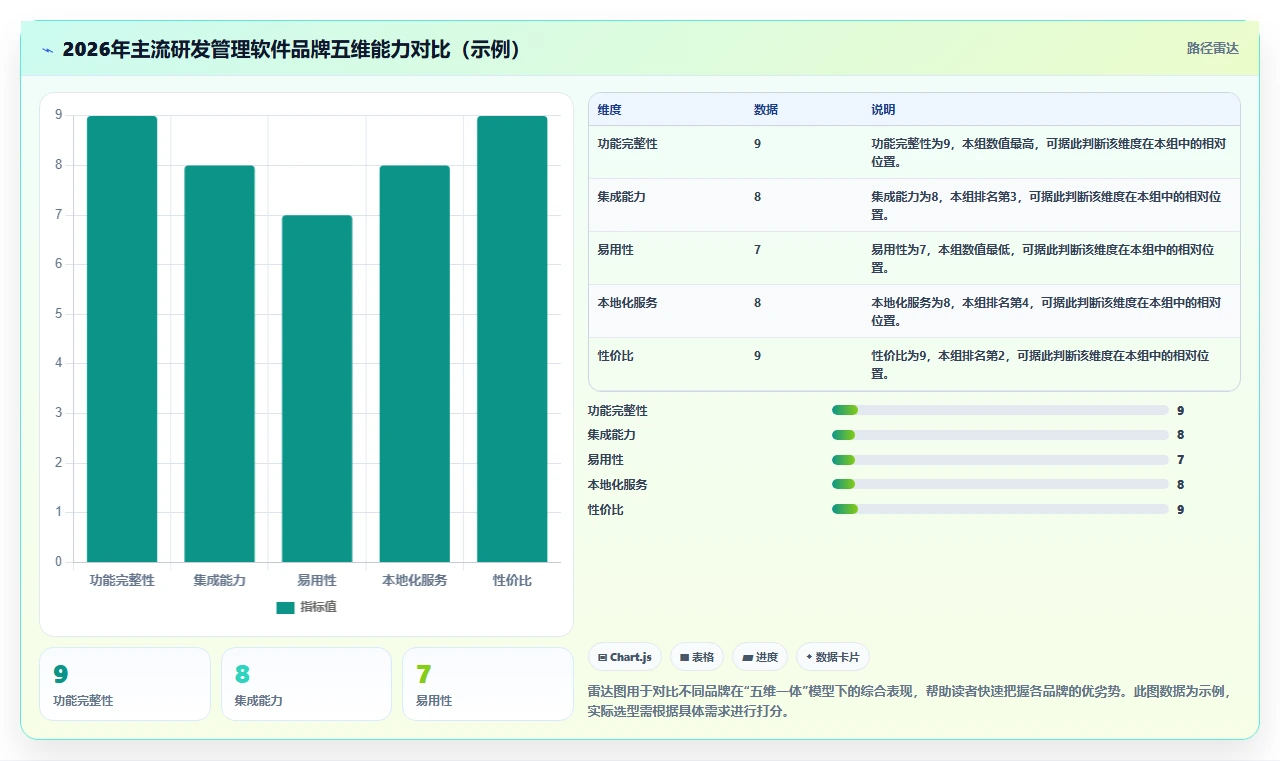Click the 功能完整性 x-axis label
1280x761 pixels.
[122, 580]
